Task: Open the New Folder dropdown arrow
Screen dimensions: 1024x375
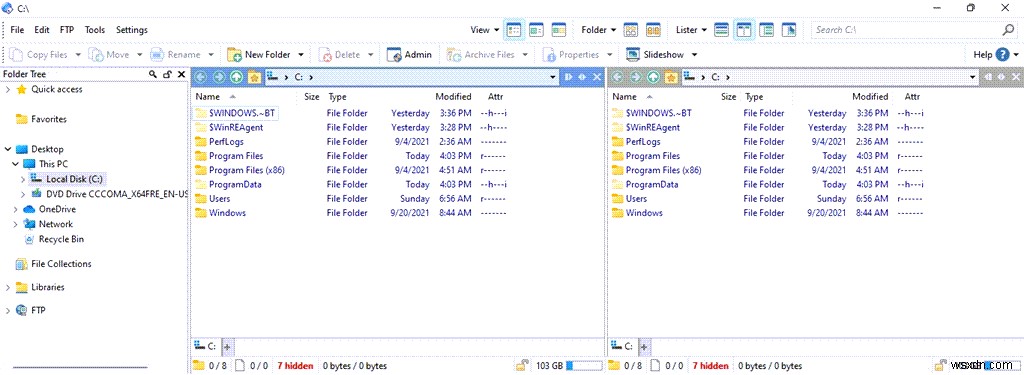Action: click(300, 55)
